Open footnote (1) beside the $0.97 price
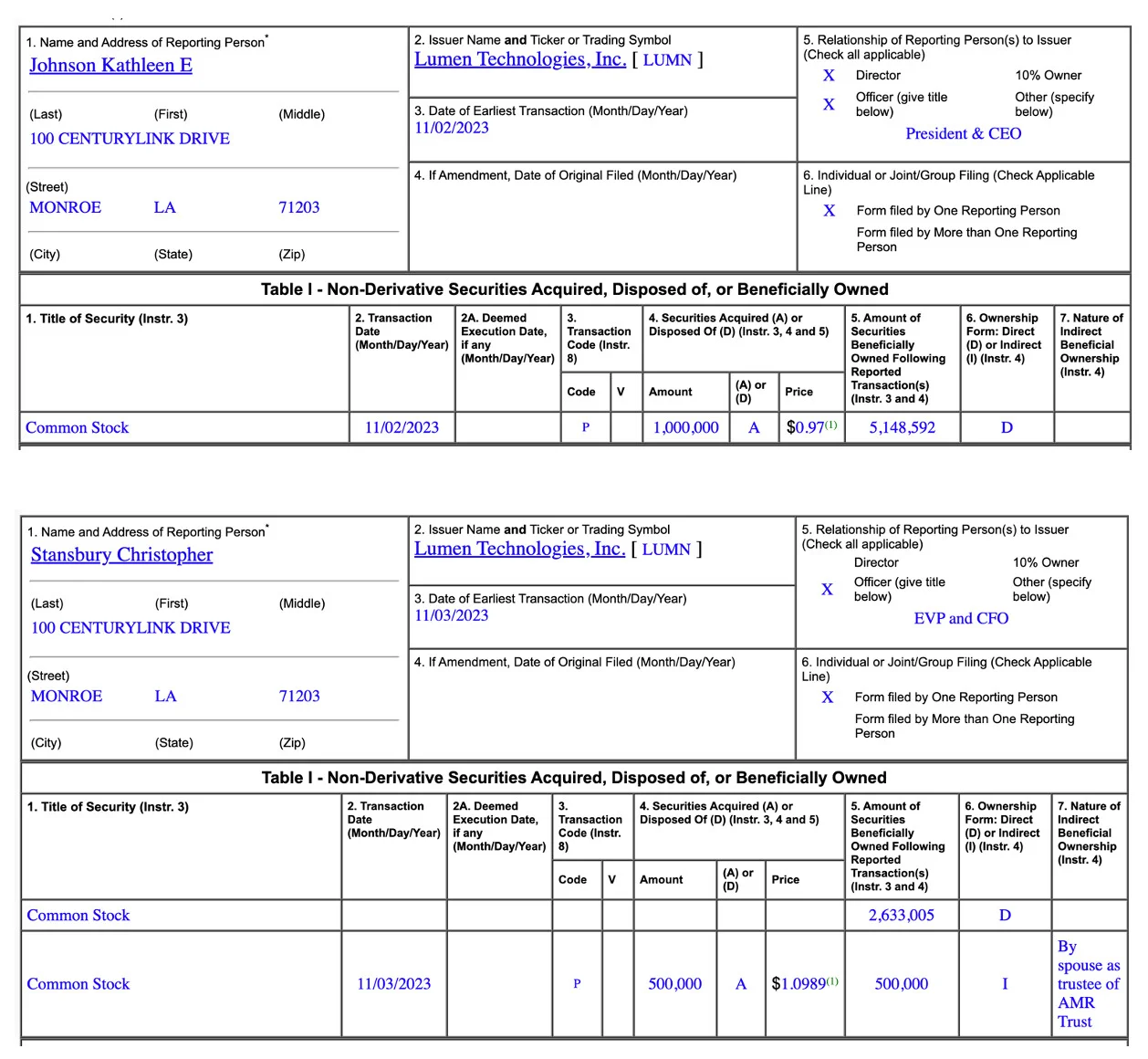Viewport: 1148px width, 1059px height. [830, 425]
